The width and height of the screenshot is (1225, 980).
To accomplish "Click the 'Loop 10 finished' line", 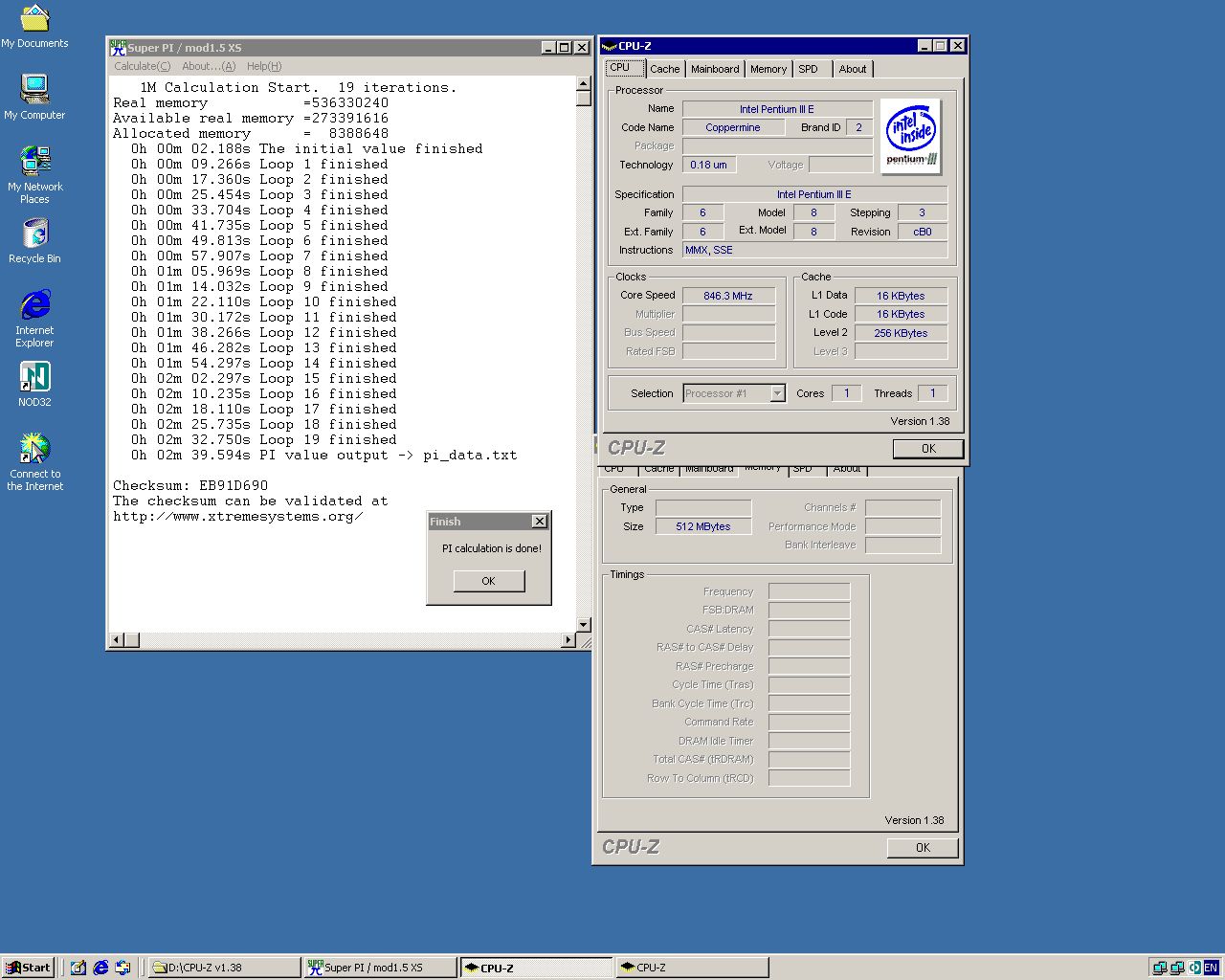I will point(264,301).
